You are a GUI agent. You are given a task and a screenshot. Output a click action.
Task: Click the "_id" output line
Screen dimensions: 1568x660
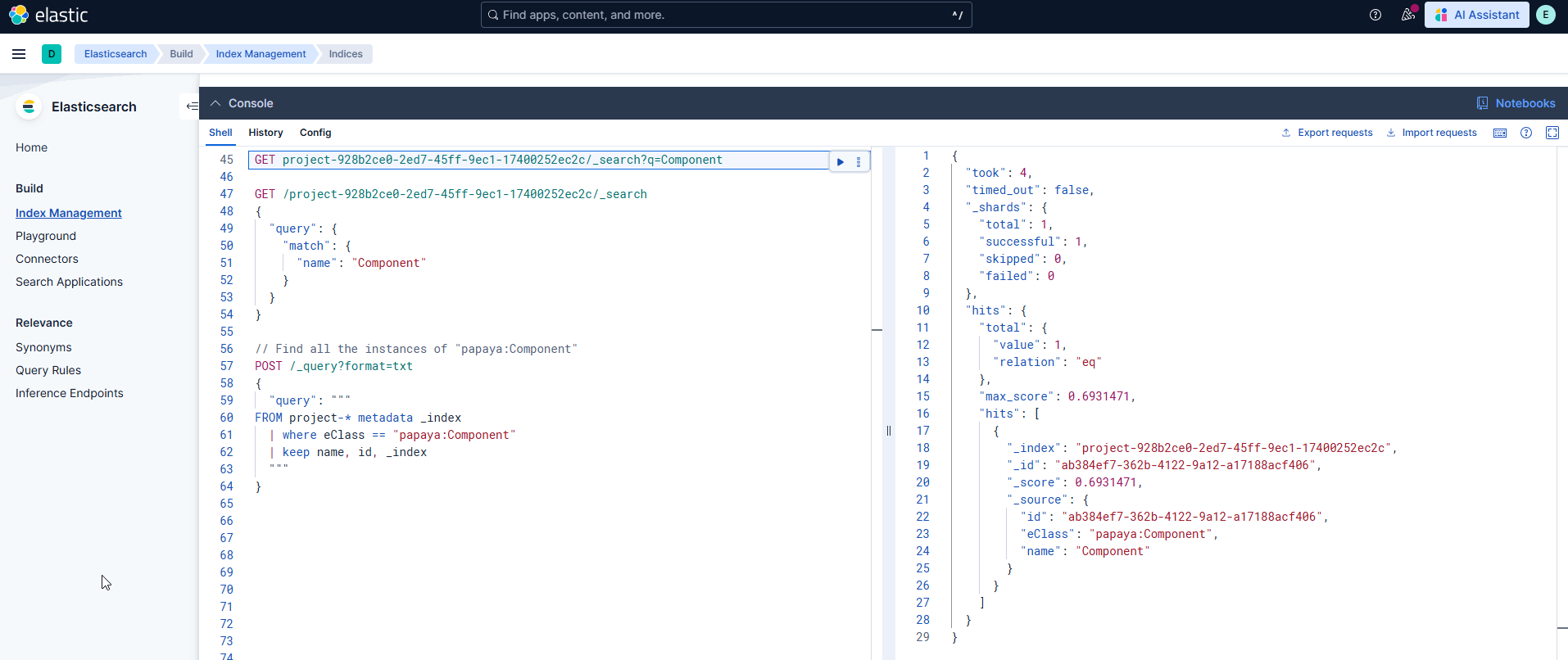tap(1164, 465)
